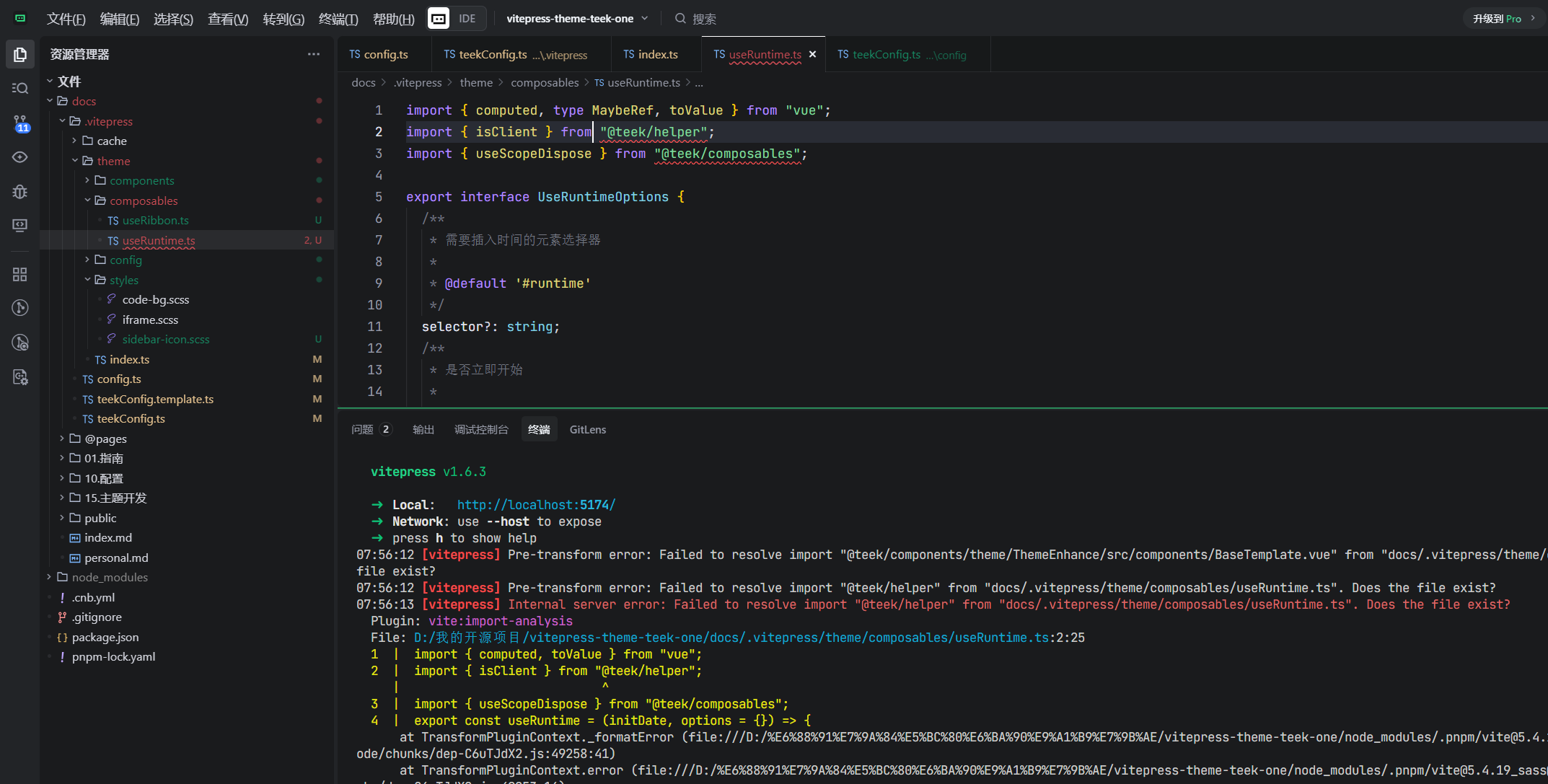Close the useRuntime.ts editor tab
Viewport: 1548px width, 784px height.
(813, 55)
